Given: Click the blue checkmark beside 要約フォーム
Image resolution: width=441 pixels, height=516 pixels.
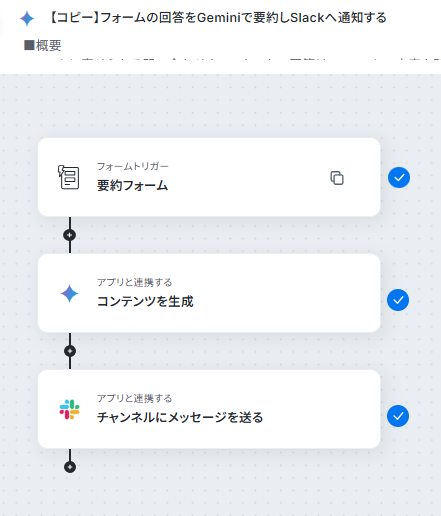Looking at the screenshot, I should [399, 178].
